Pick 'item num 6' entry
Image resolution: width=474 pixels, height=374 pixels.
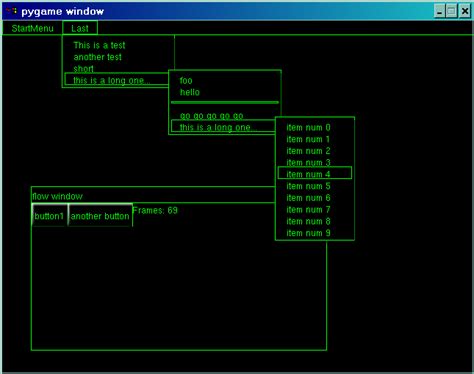coord(308,198)
